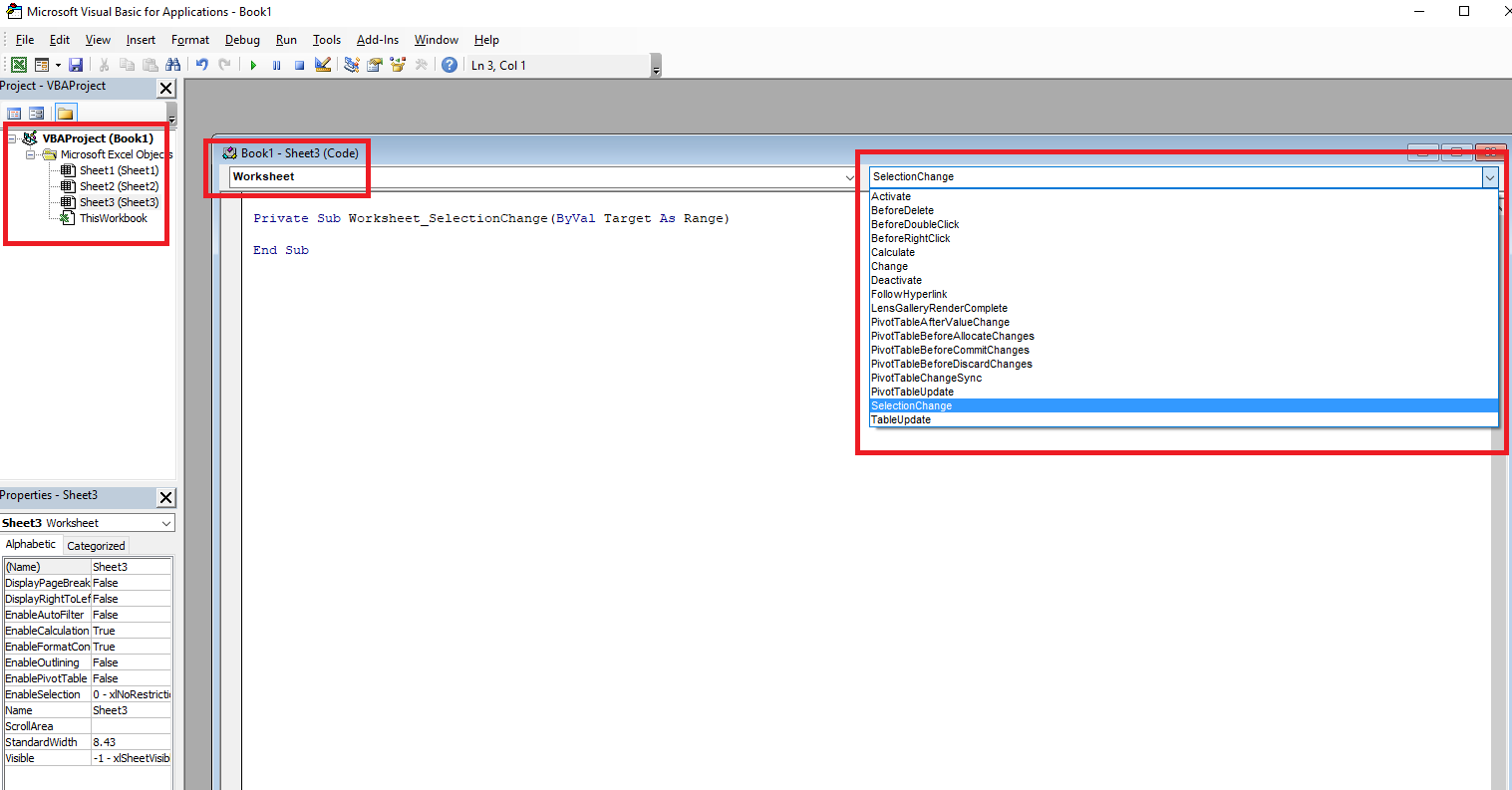1512x790 pixels.
Task: Open the Object Browser icon
Action: 398,64
